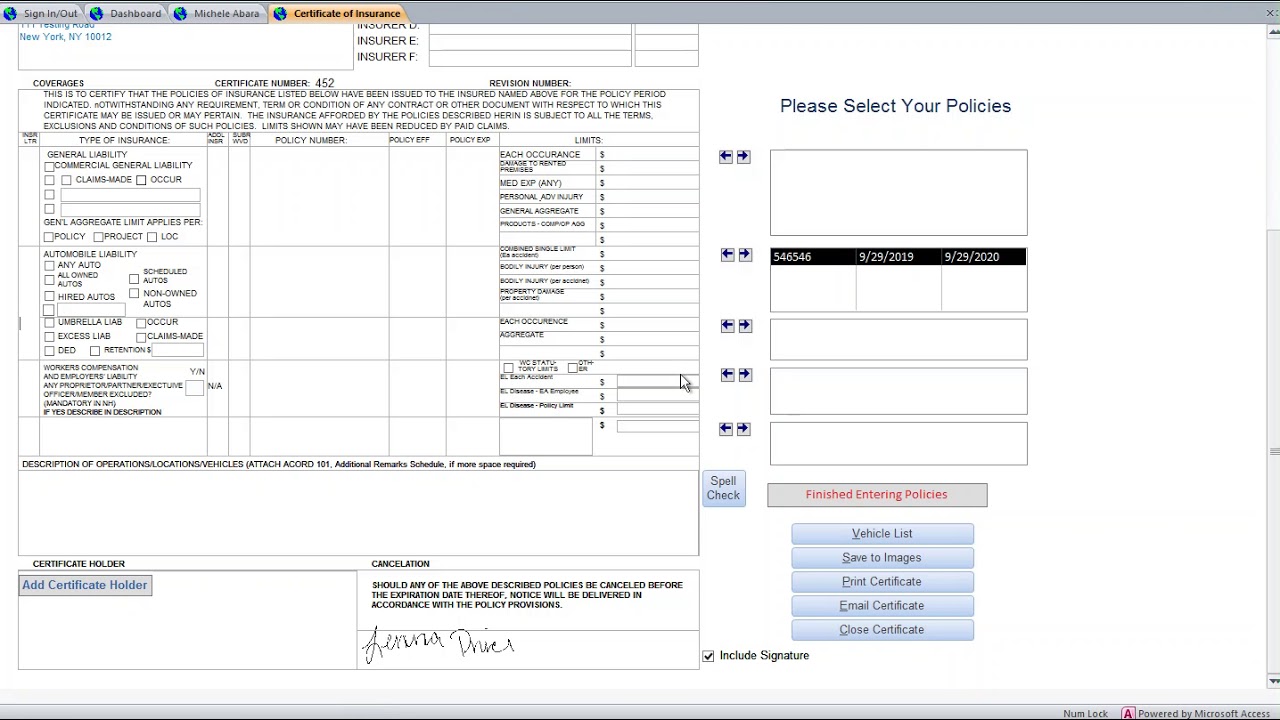Check the DED box

coord(49,351)
